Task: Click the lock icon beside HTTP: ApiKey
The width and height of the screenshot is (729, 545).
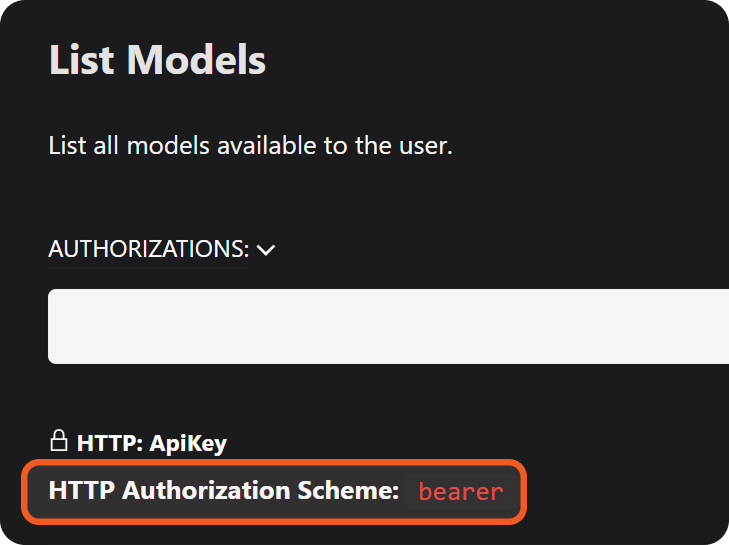Action: click(58, 442)
